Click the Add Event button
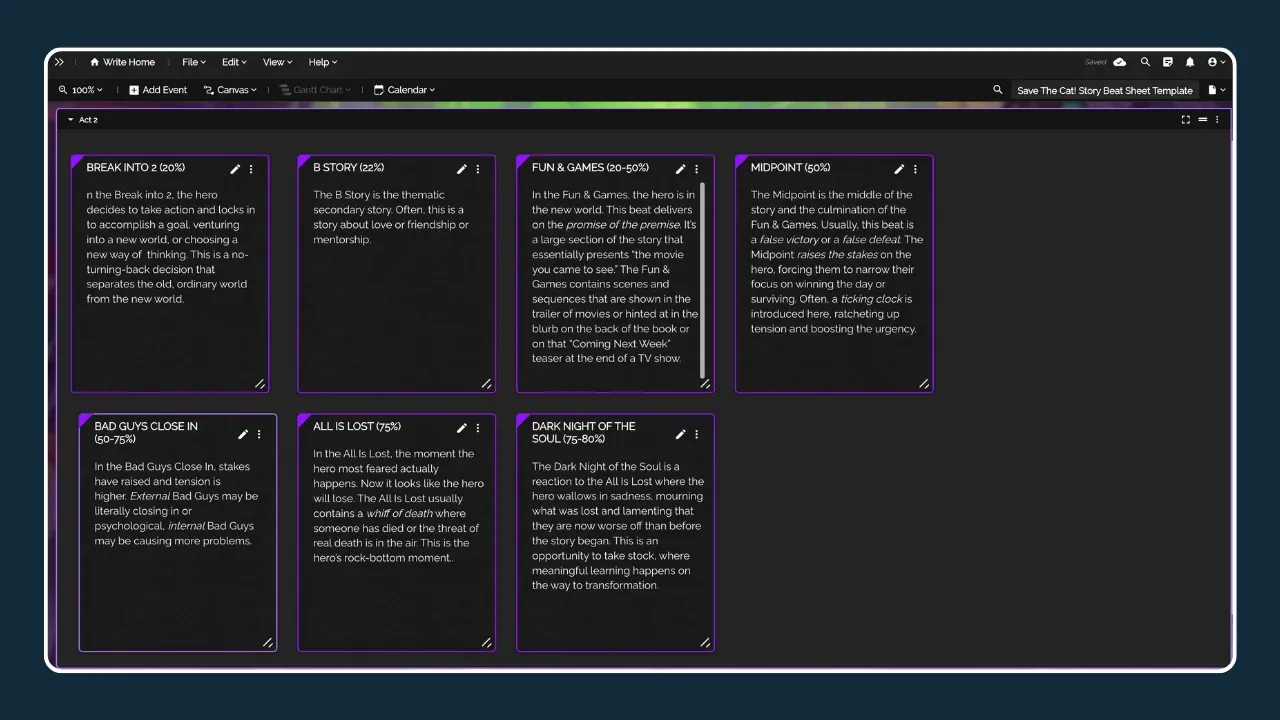Screen dimensions: 1280x720 pyautogui.click(x=158, y=90)
